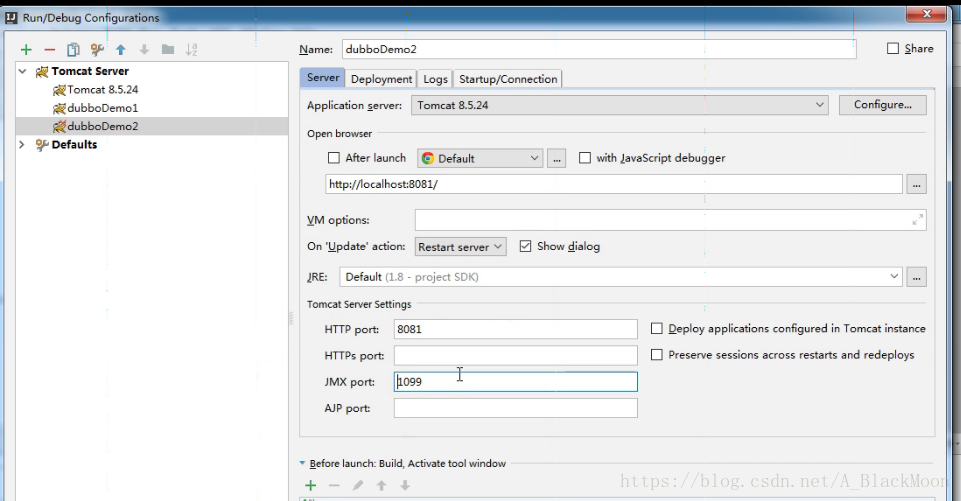Remove the Before launch task

point(334,486)
